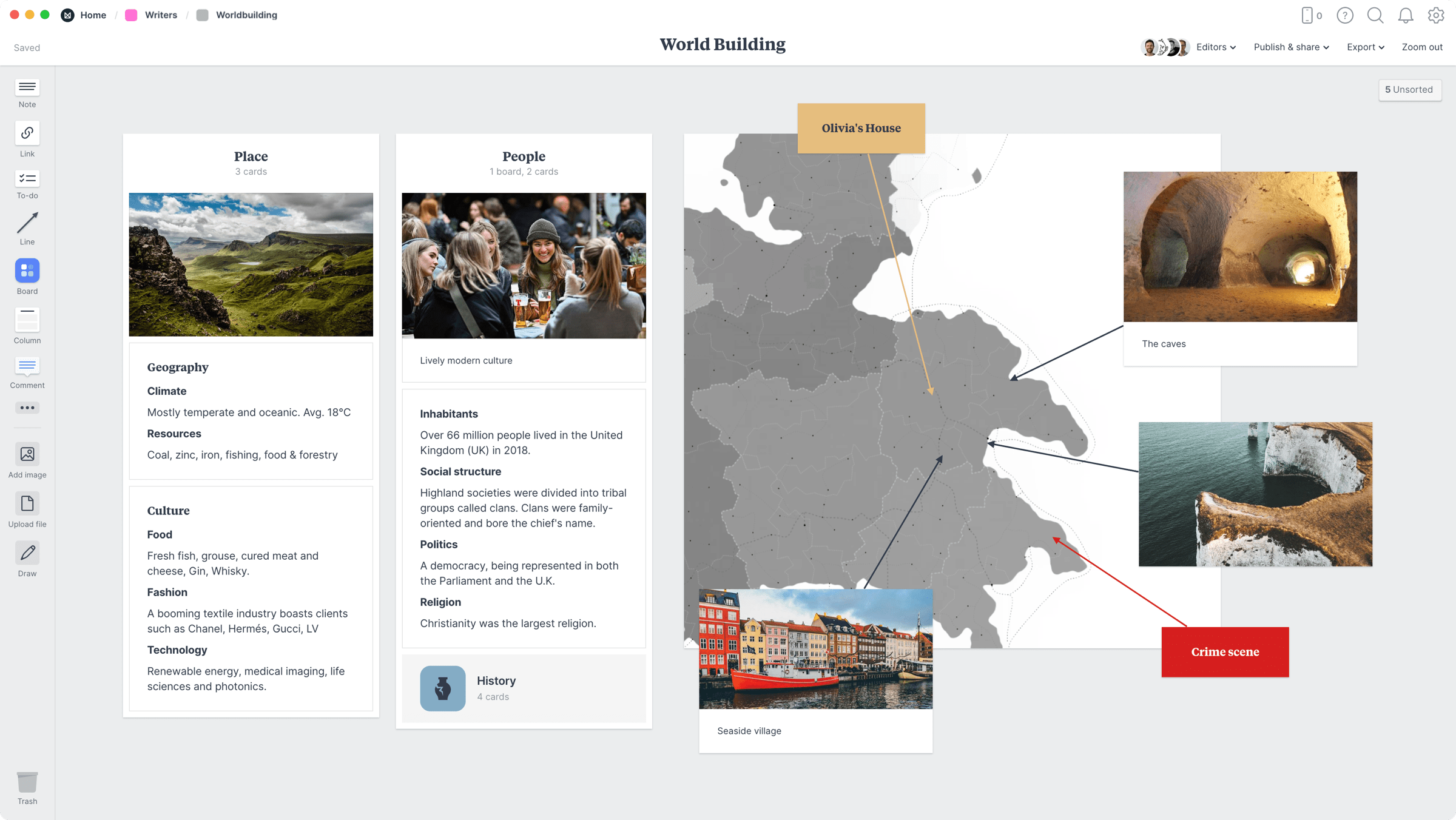Expand the Editors dropdown

pyautogui.click(x=1216, y=47)
